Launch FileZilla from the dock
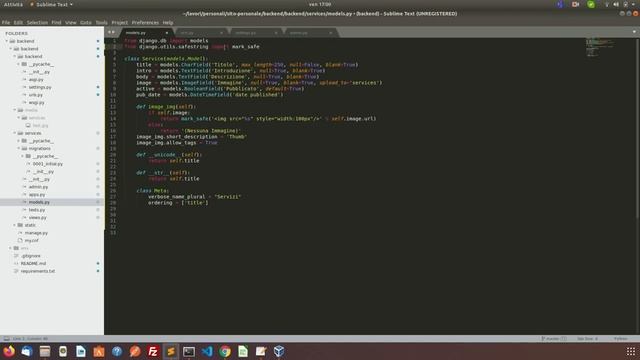Image resolution: width=640 pixels, height=360 pixels. [153, 351]
